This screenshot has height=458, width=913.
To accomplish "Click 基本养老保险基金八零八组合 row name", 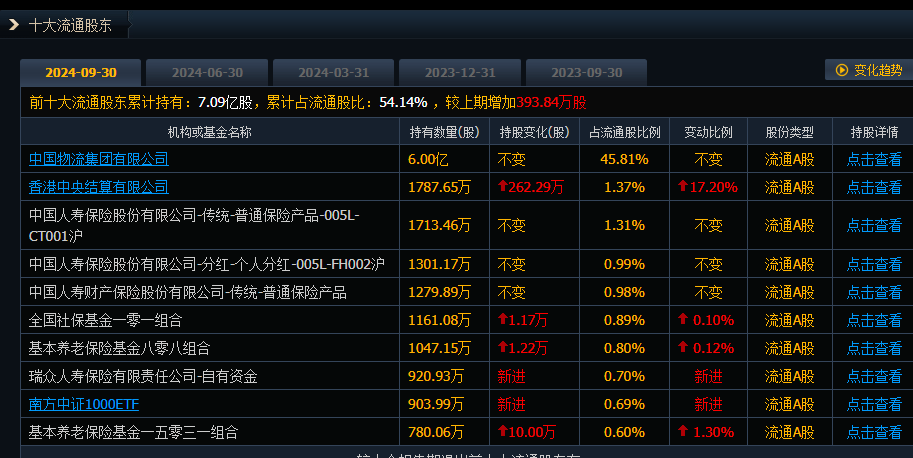I will (x=119, y=348).
